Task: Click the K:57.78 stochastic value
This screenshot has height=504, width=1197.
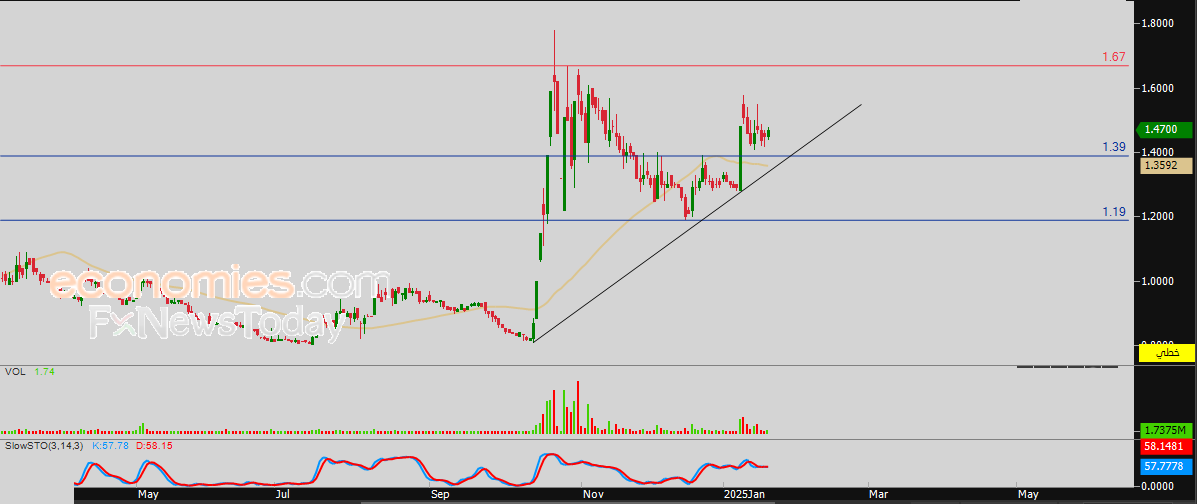Action: coord(111,444)
